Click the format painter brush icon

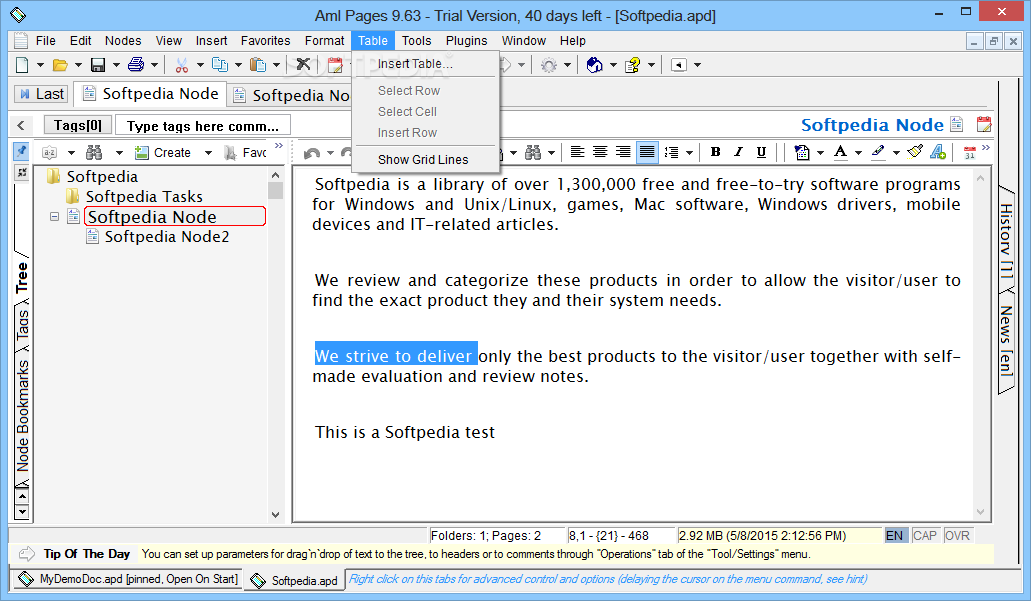(x=915, y=153)
